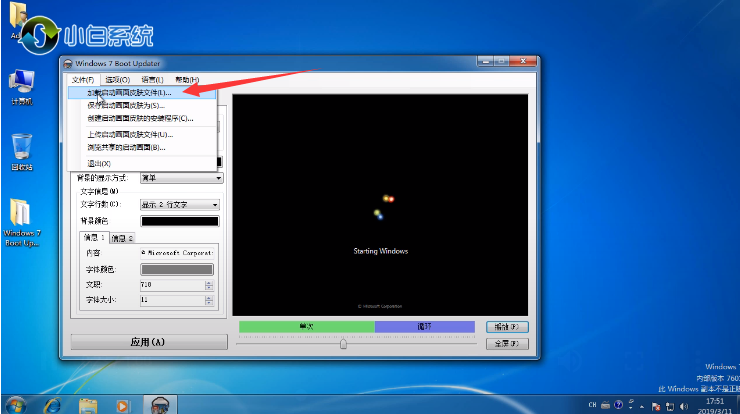740x414 pixels.
Task: Increase the position stepper value 718
Action: [x=208, y=282]
